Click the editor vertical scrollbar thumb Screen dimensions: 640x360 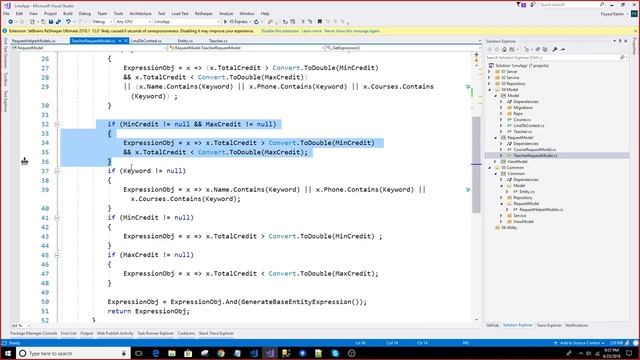pos(476,164)
